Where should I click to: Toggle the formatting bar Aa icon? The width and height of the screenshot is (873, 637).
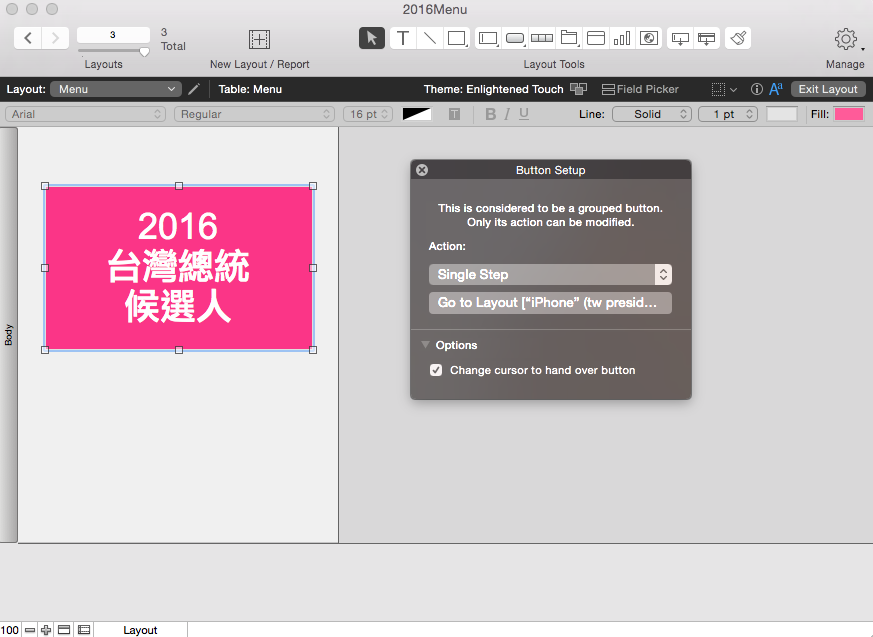776,89
